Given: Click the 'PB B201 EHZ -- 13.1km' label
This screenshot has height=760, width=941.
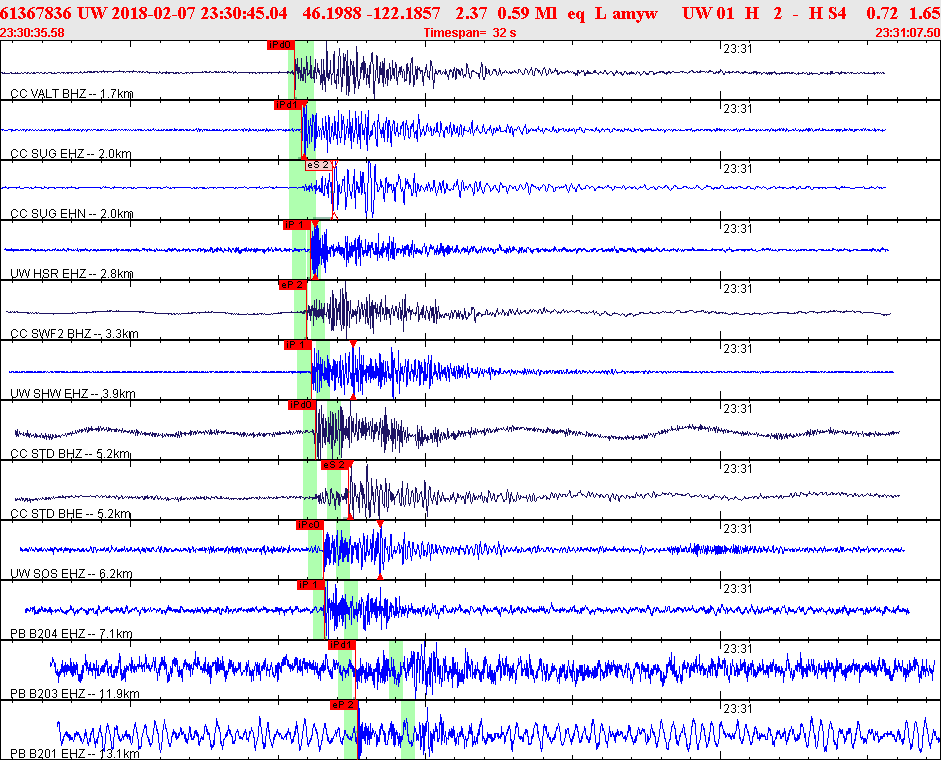Looking at the screenshot, I should coord(75,753).
